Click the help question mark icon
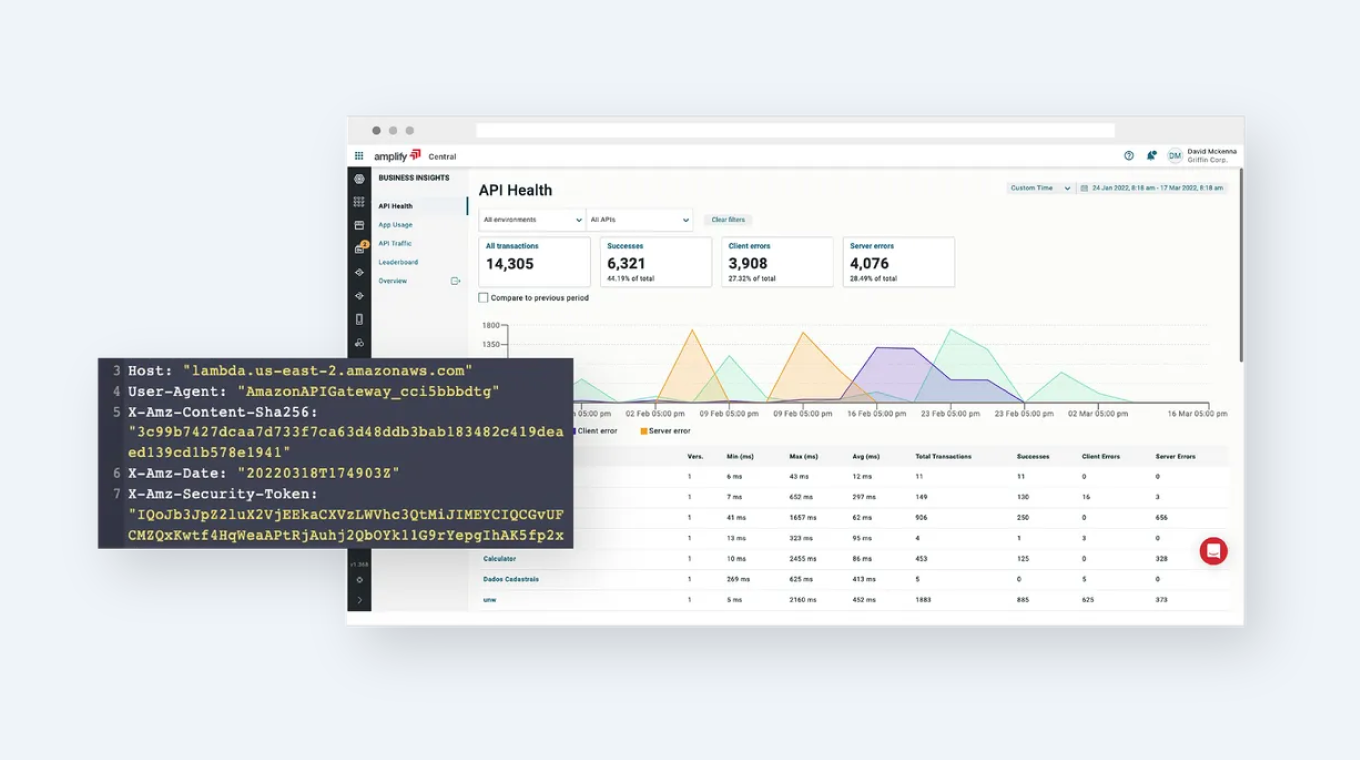The width and height of the screenshot is (1360, 760). click(1129, 156)
